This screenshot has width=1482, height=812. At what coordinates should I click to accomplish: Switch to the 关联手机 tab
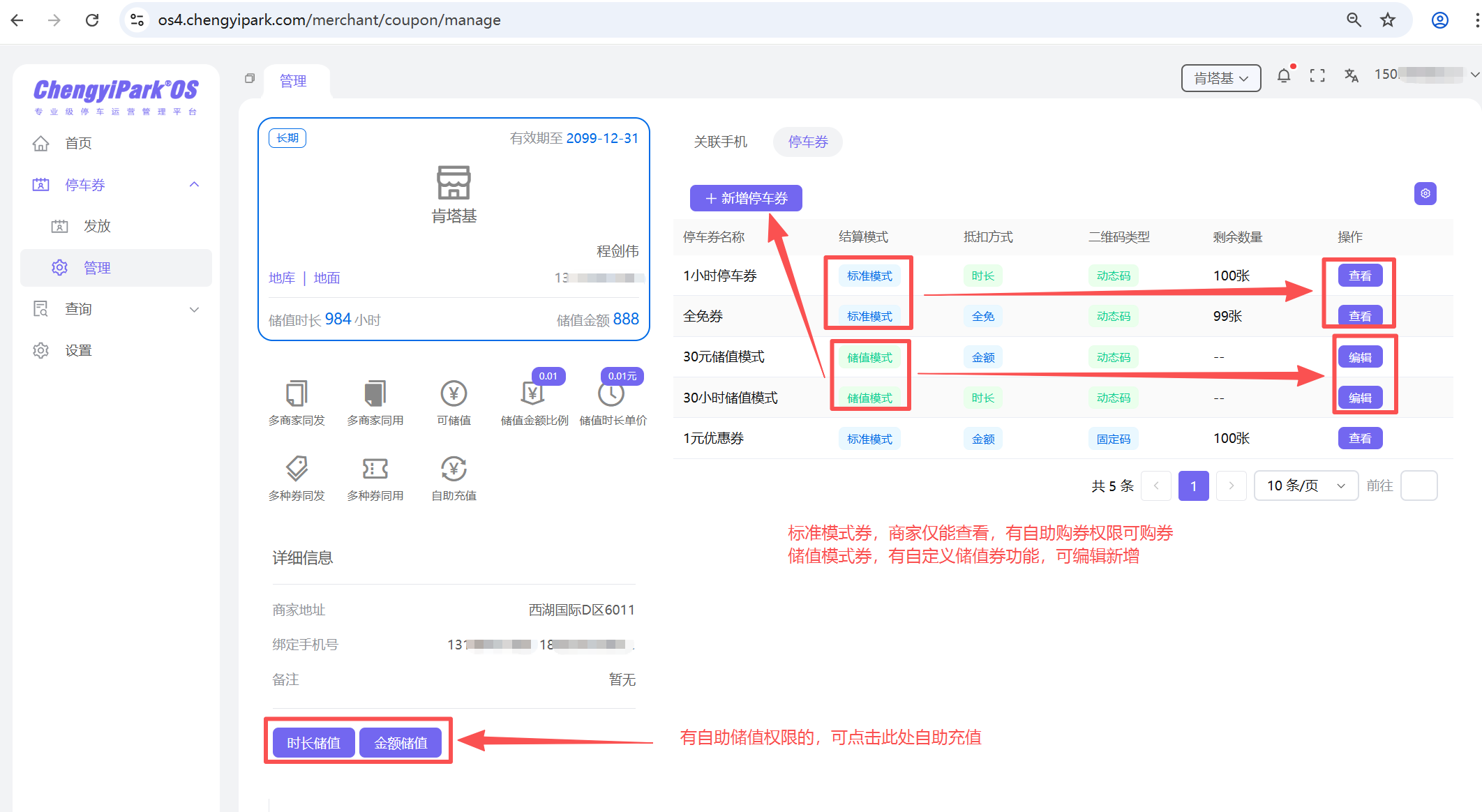tap(720, 142)
